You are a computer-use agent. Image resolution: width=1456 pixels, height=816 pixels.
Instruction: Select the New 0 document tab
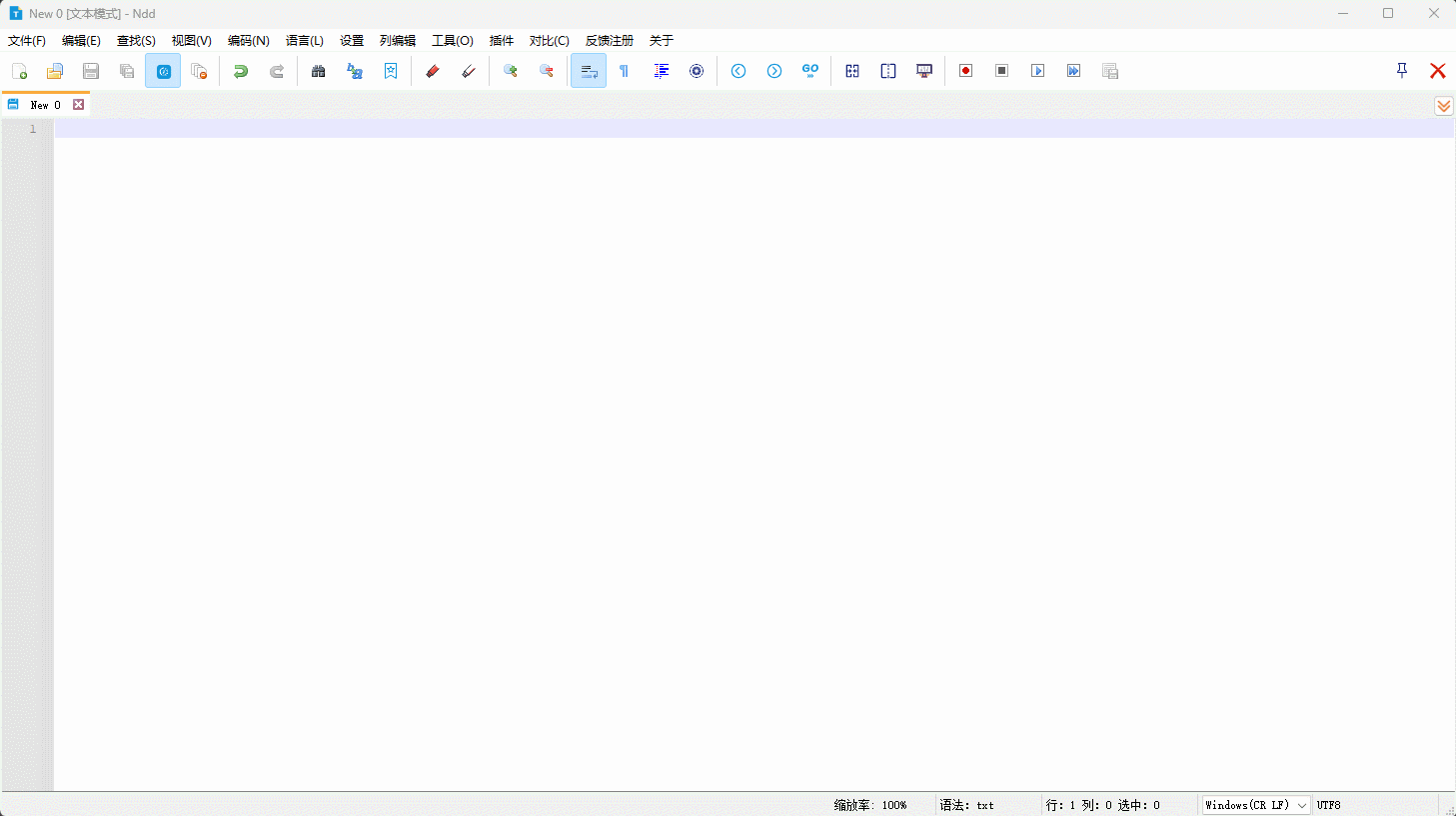click(x=45, y=105)
